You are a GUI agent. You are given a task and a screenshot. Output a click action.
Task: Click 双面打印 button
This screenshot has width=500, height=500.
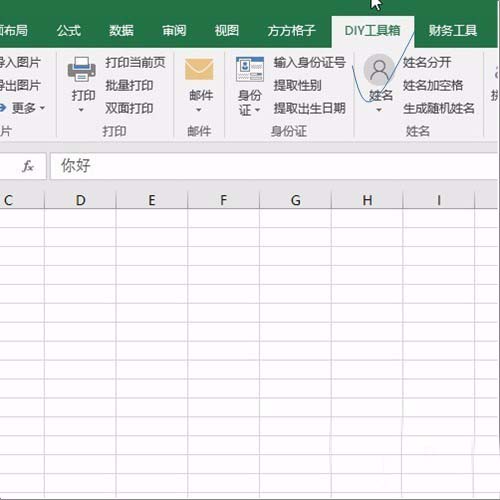(129, 108)
